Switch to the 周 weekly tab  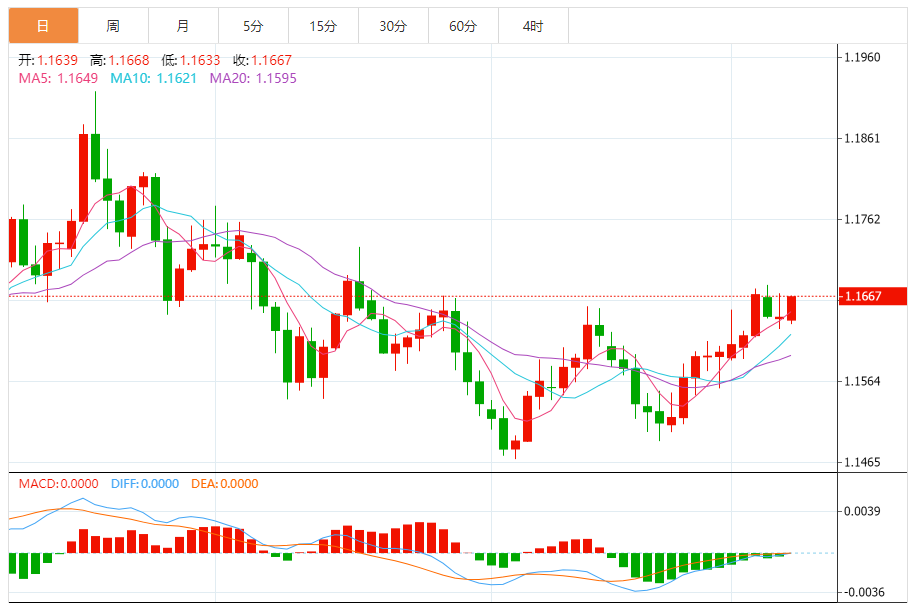[x=113, y=26]
